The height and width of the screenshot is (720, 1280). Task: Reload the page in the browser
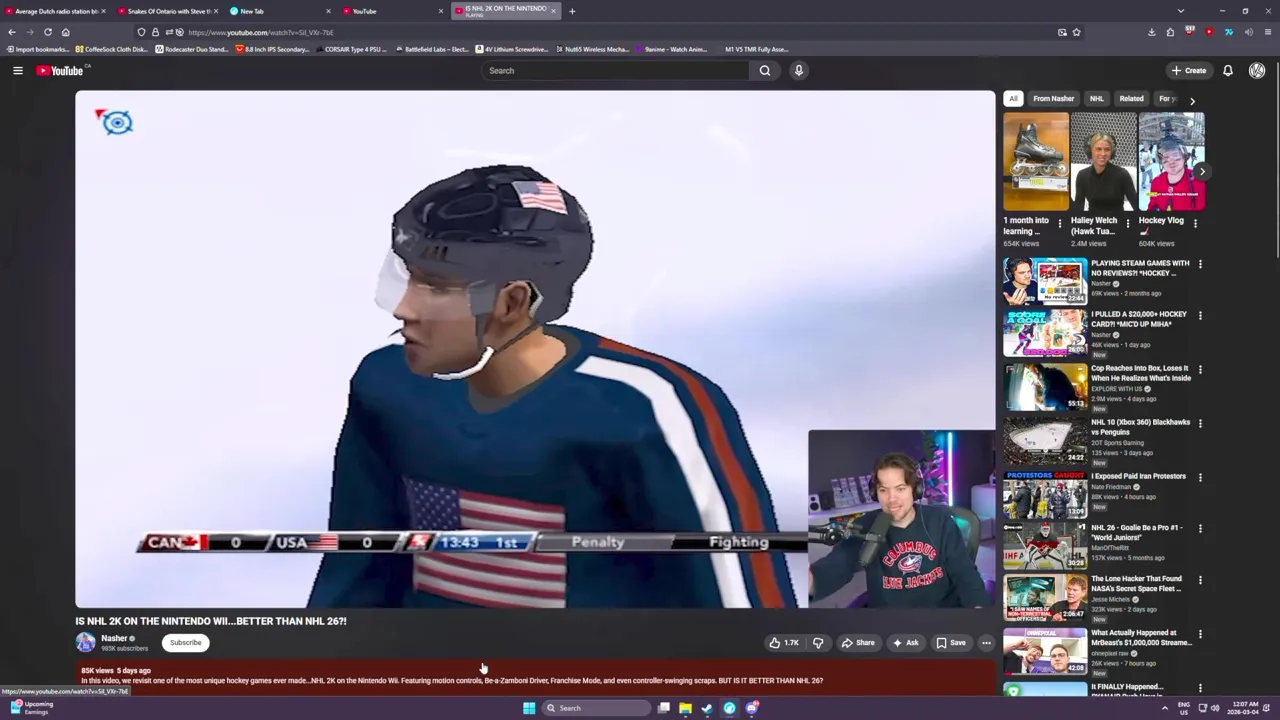tap(47, 32)
